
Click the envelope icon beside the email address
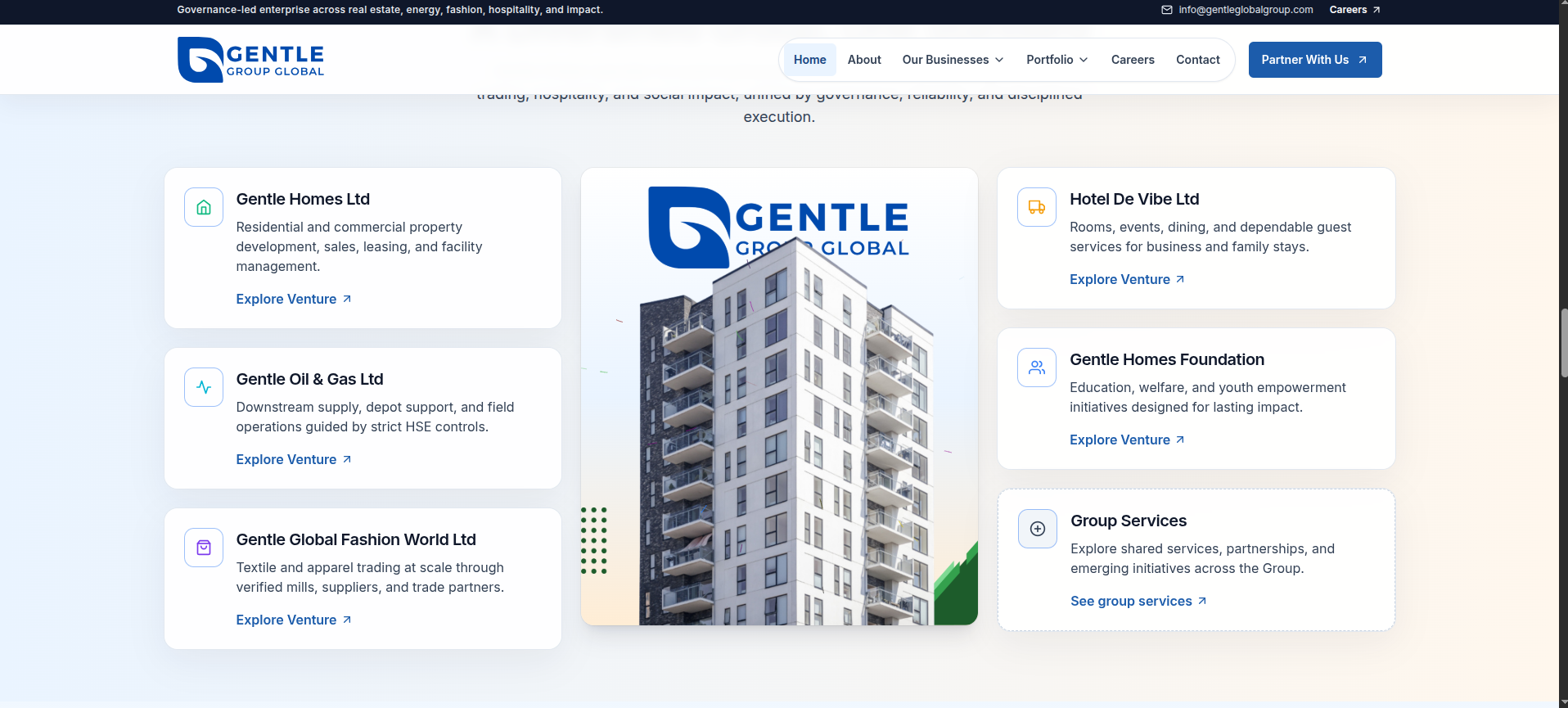[x=1167, y=10]
